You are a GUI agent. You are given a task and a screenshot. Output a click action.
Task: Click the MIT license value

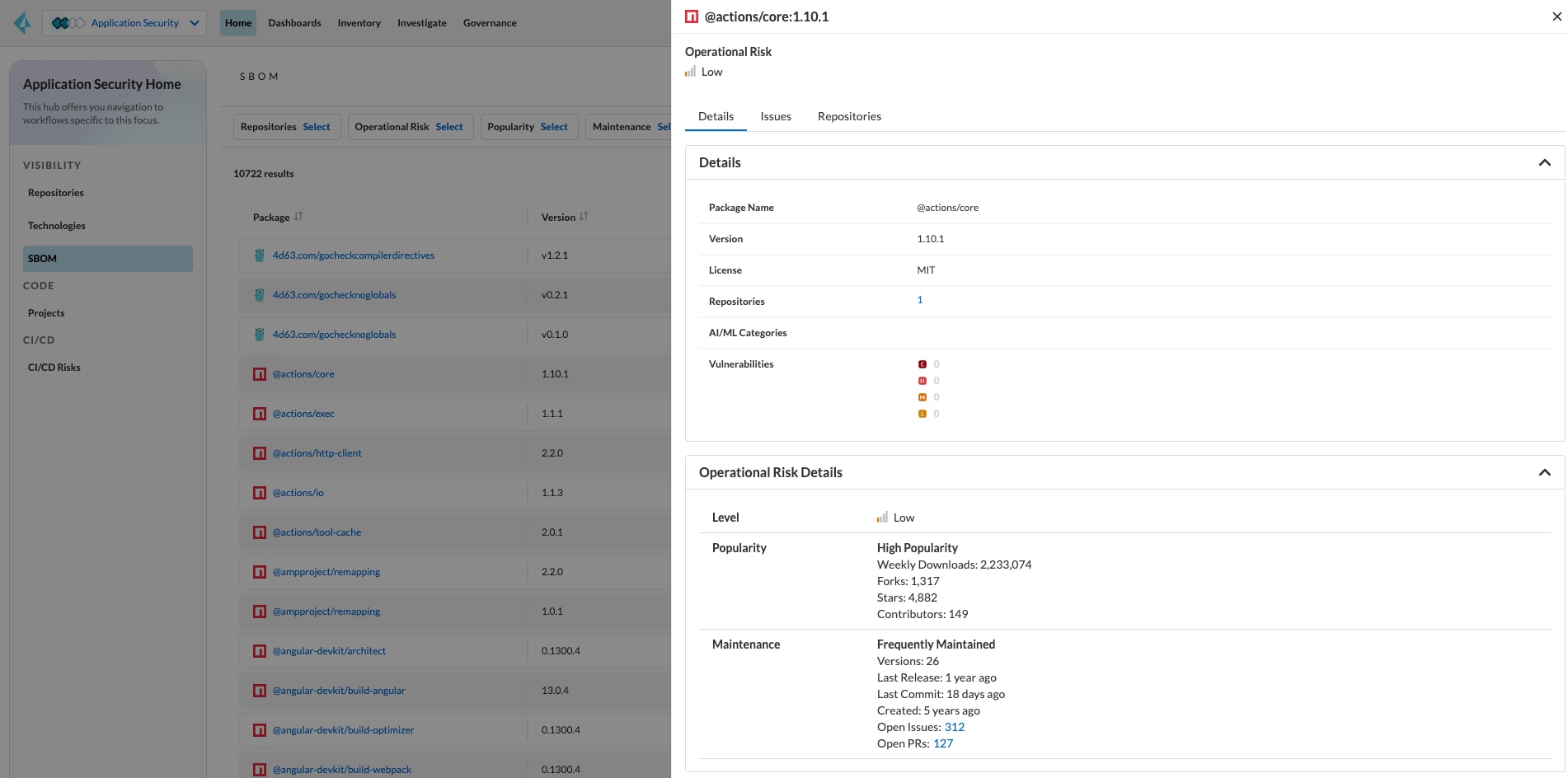point(926,270)
